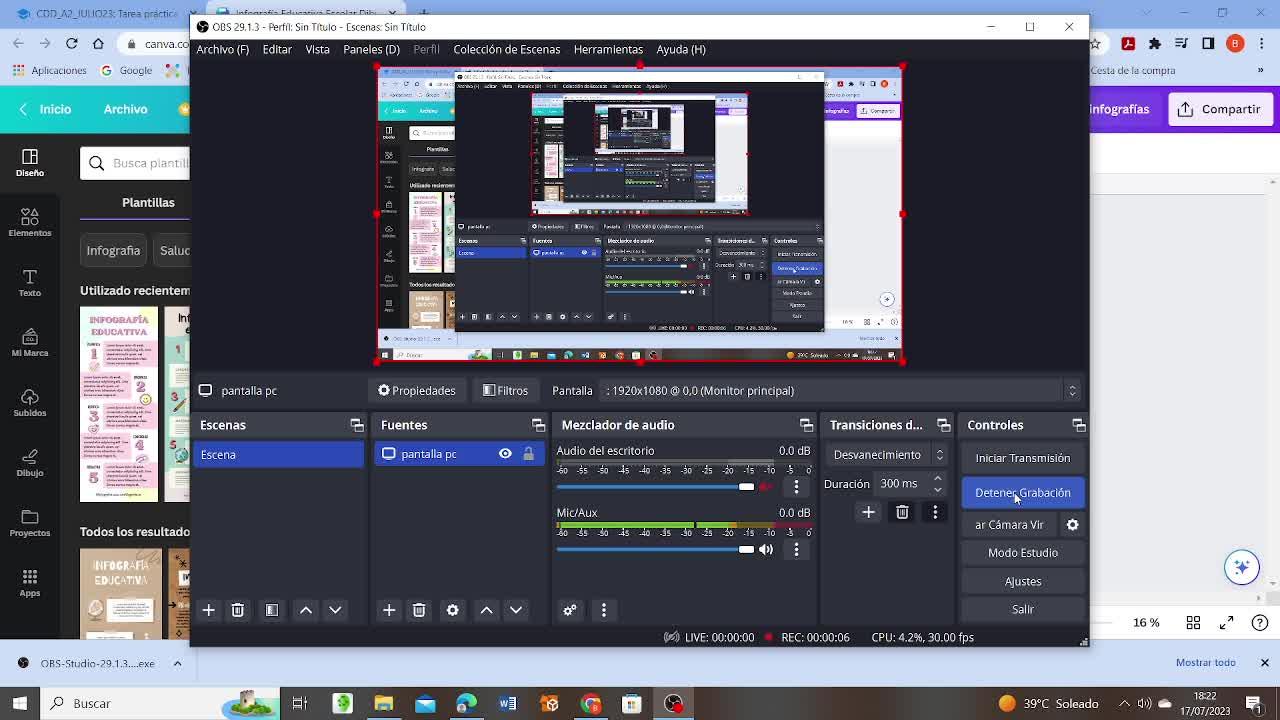Toggle lock on pantalla pc source
Image resolution: width=1280 pixels, height=720 pixels.
coord(528,454)
